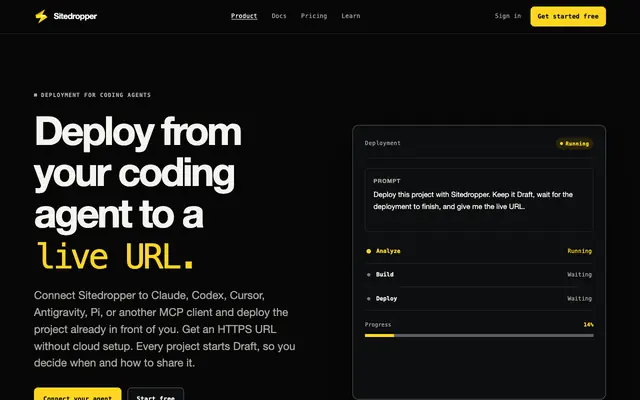Click the gray Deploy step dot
The width and height of the screenshot is (640, 400).
(369, 299)
